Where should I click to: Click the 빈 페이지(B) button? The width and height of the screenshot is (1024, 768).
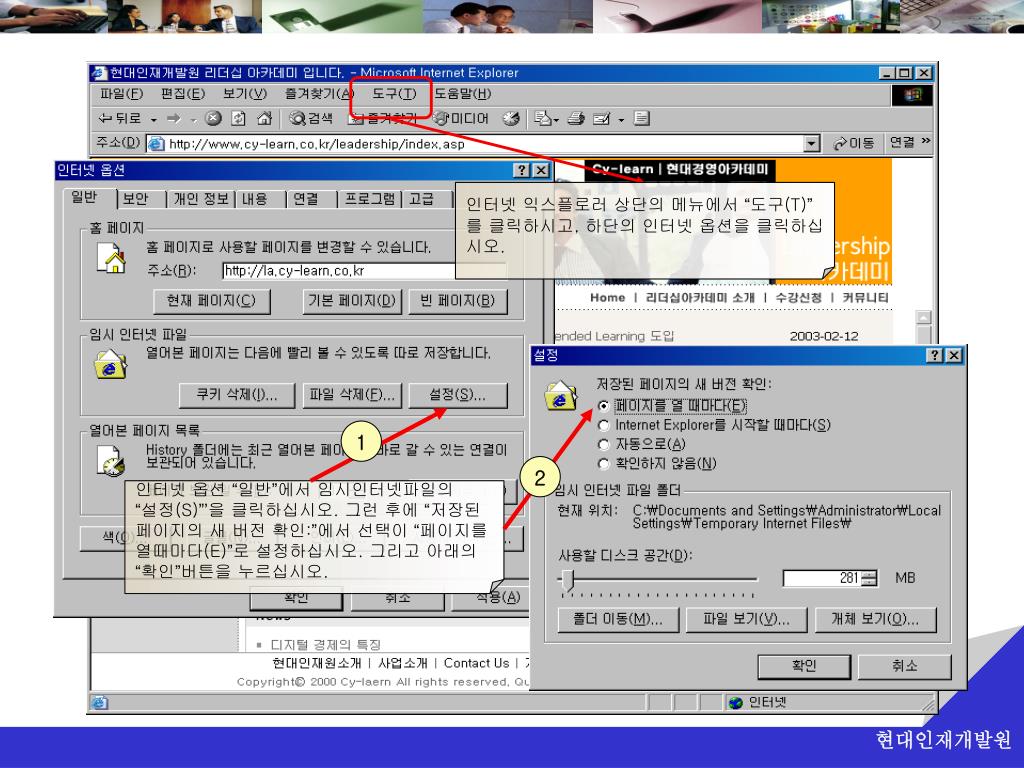pyautogui.click(x=458, y=301)
